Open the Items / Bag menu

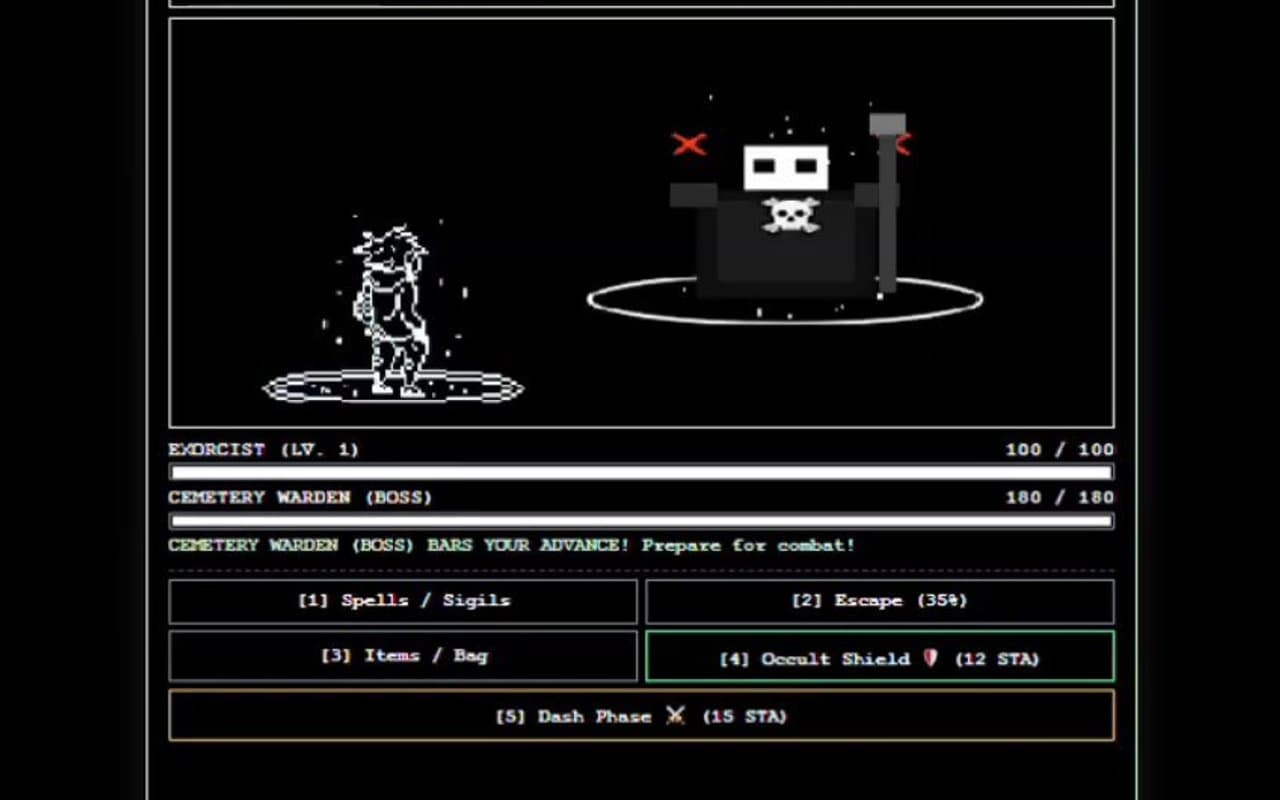click(403, 656)
